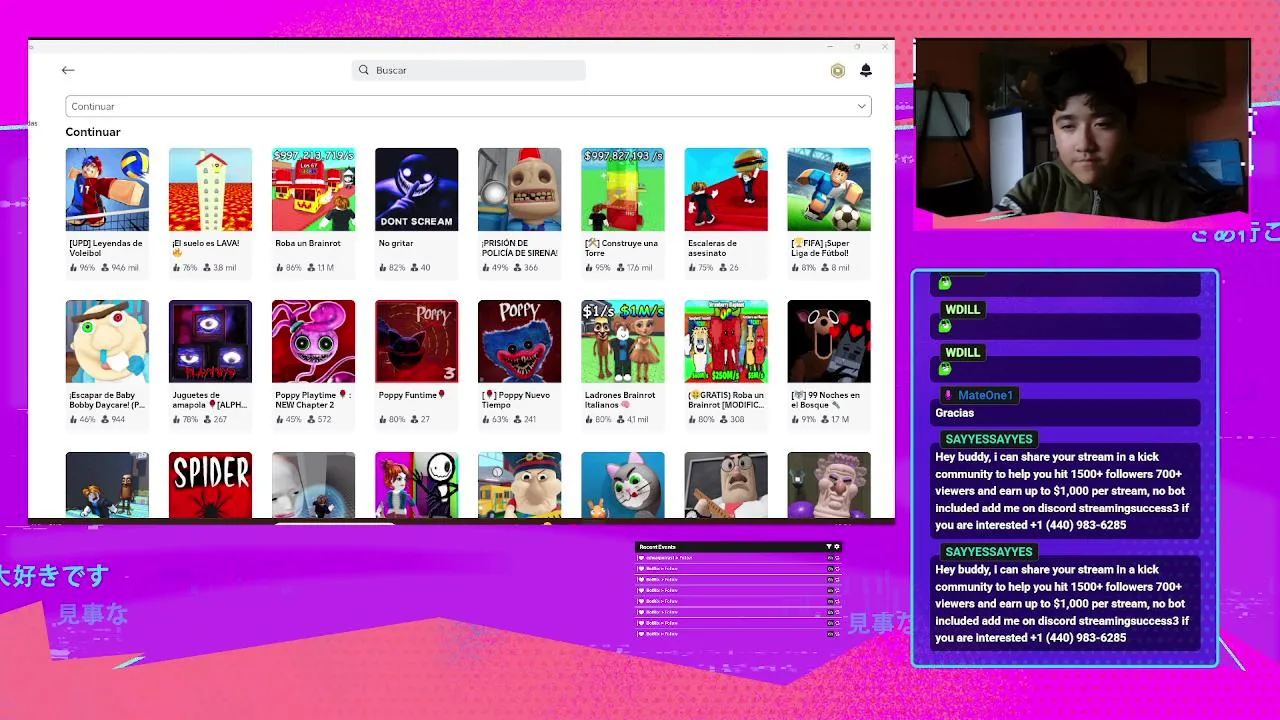Open the Construye una Torre thumbnail
This screenshot has height=720, width=1280.
click(622, 189)
